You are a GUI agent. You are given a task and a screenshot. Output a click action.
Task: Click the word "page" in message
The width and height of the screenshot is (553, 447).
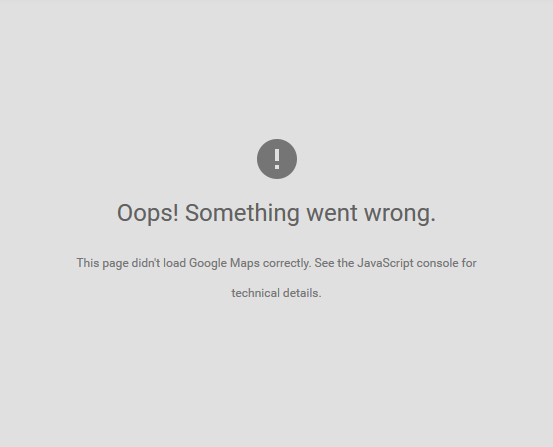pyautogui.click(x=115, y=264)
